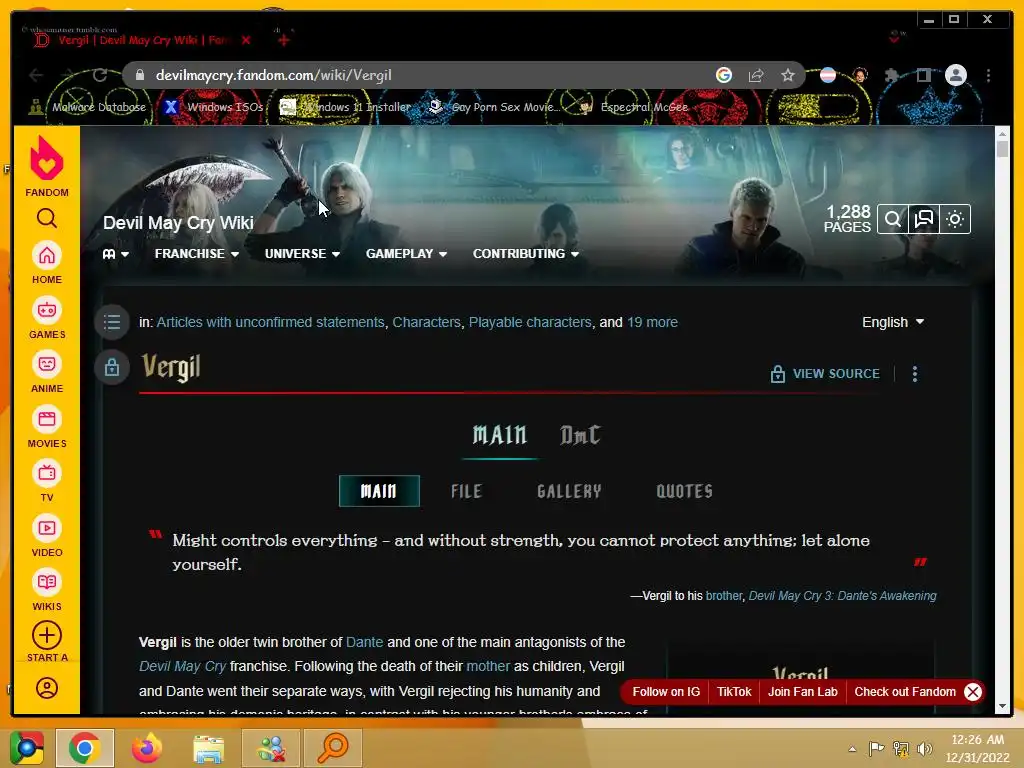Image resolution: width=1024 pixels, height=768 pixels.
Task: Open Articles with unconfirmed statements category
Action: (x=270, y=322)
